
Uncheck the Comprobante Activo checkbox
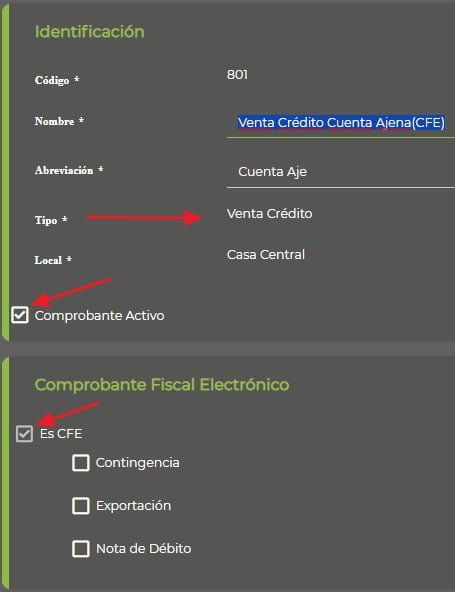20,315
